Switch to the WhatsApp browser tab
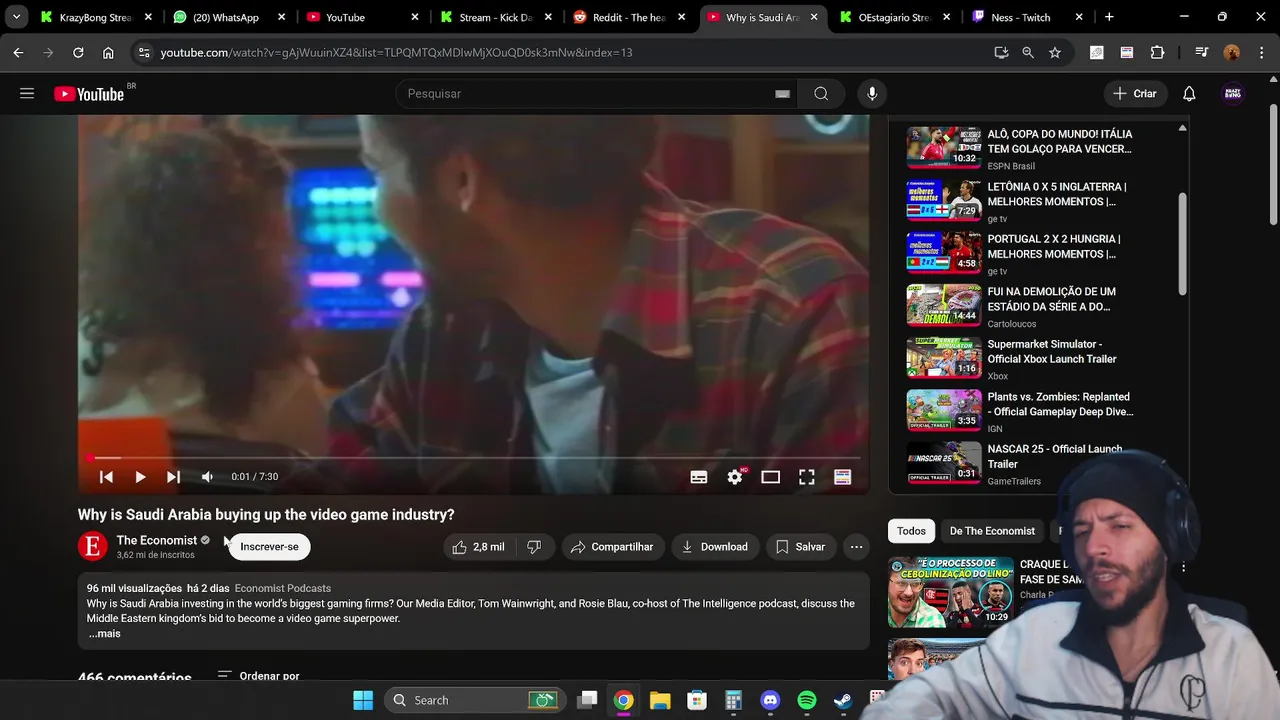The image size is (1280, 720). (x=228, y=17)
